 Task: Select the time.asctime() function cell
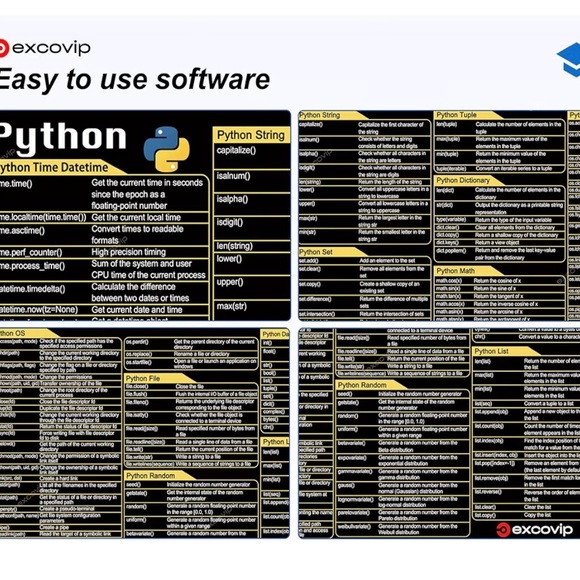(x=22, y=231)
